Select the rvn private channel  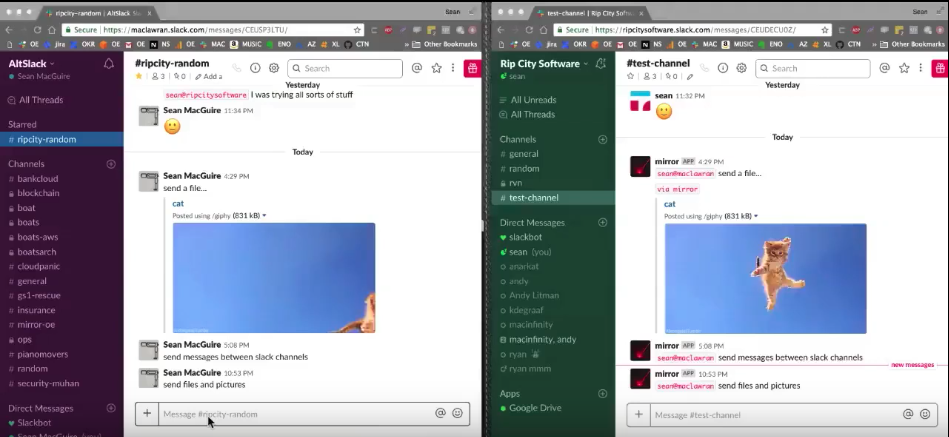[x=516, y=183]
